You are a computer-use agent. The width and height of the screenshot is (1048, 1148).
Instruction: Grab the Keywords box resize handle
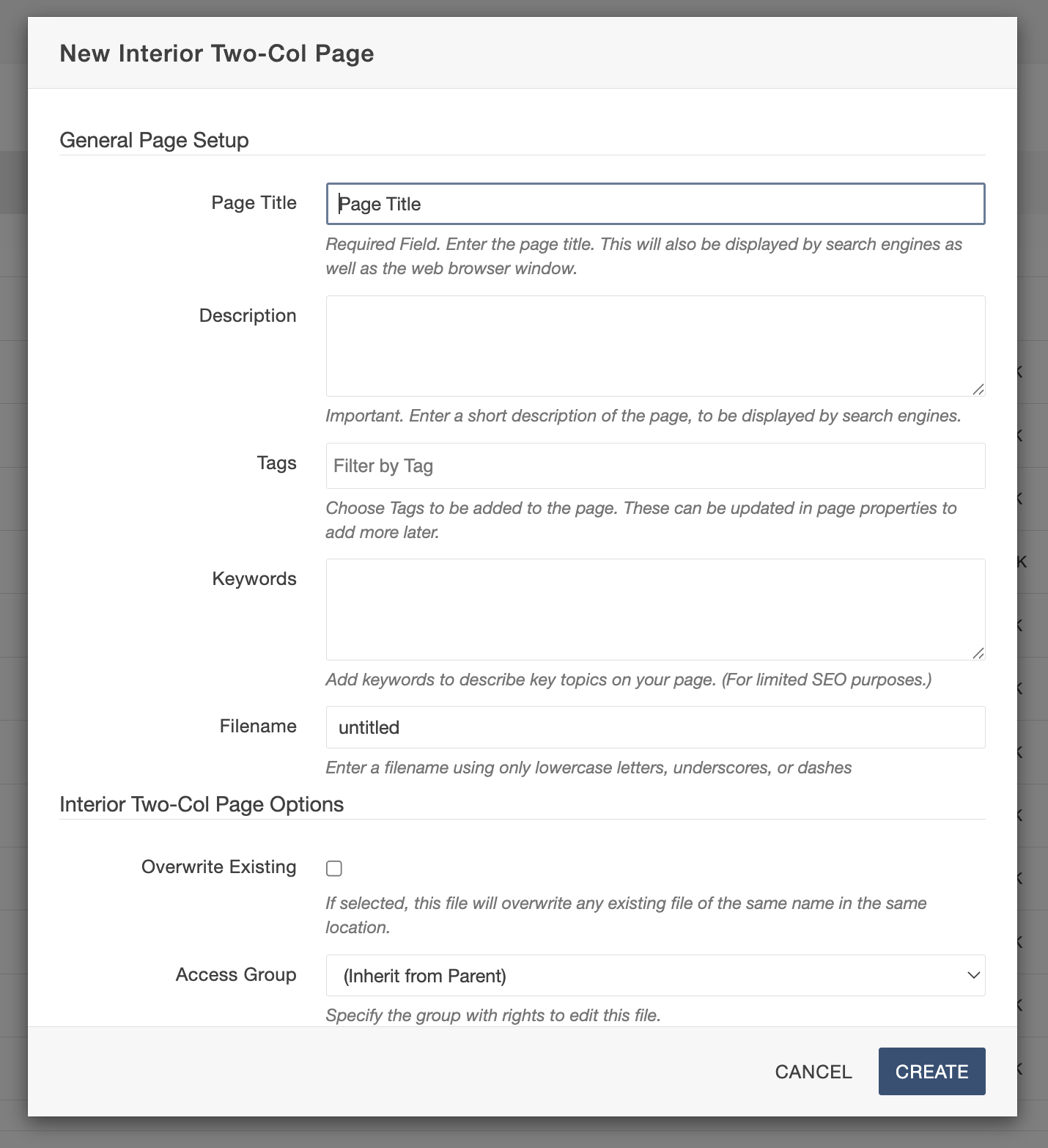[x=978, y=653]
